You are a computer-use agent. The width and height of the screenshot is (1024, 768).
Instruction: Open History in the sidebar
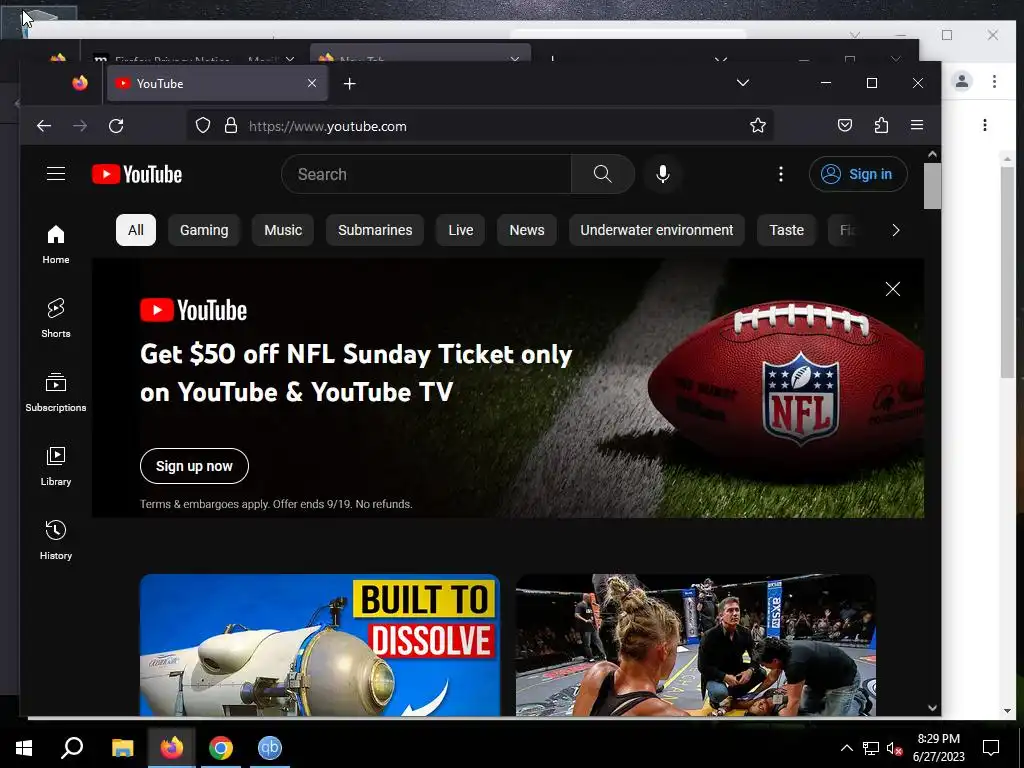[56, 540]
